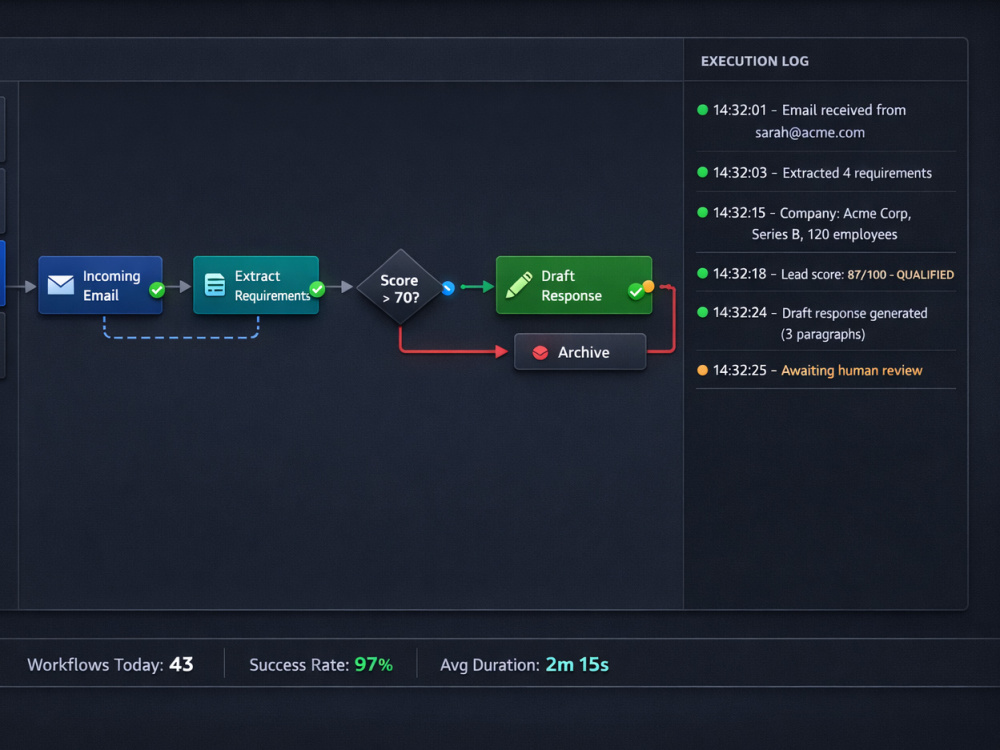Open the Extracted 4 requirements log entry
The height and width of the screenshot is (750, 1000).
point(826,173)
